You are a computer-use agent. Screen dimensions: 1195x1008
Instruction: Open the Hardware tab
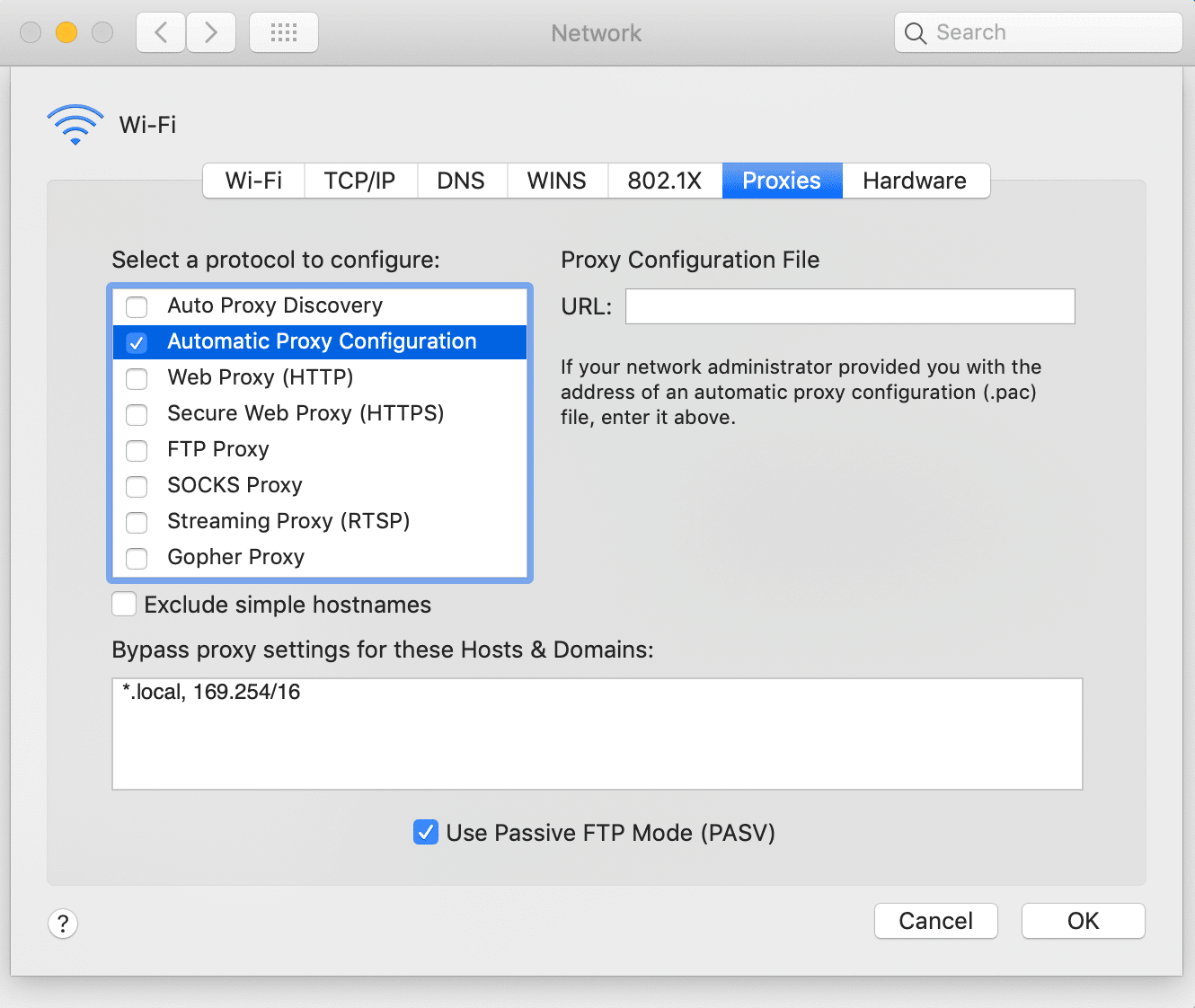click(x=915, y=180)
